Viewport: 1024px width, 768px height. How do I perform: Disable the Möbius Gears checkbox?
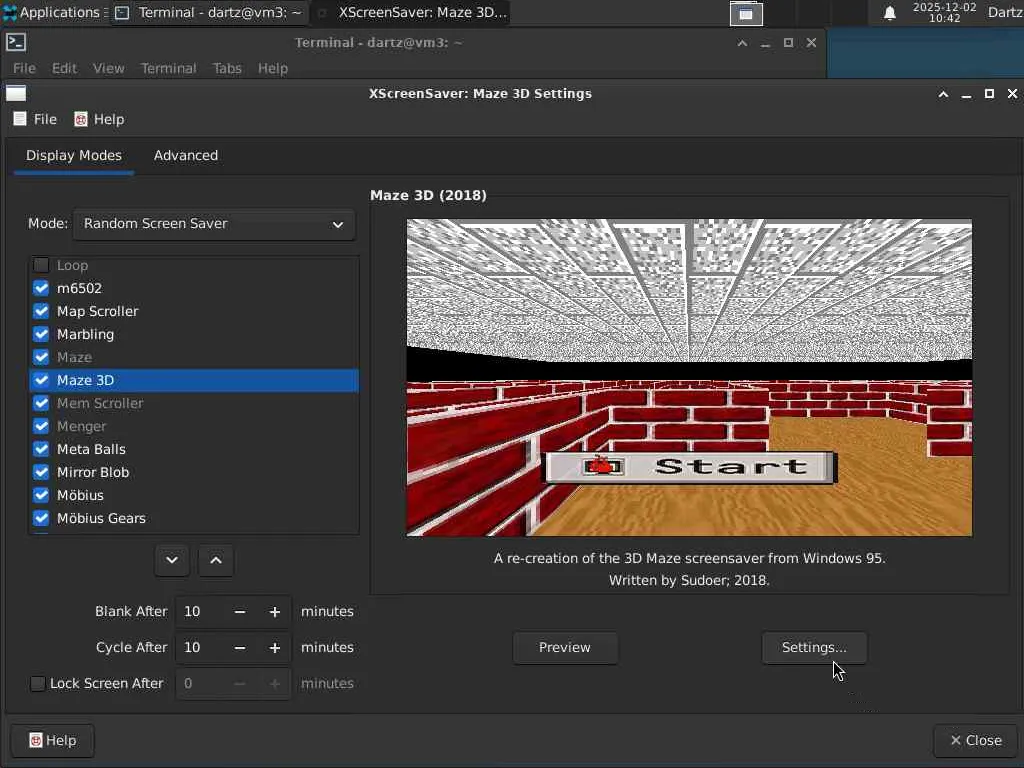tap(41, 518)
